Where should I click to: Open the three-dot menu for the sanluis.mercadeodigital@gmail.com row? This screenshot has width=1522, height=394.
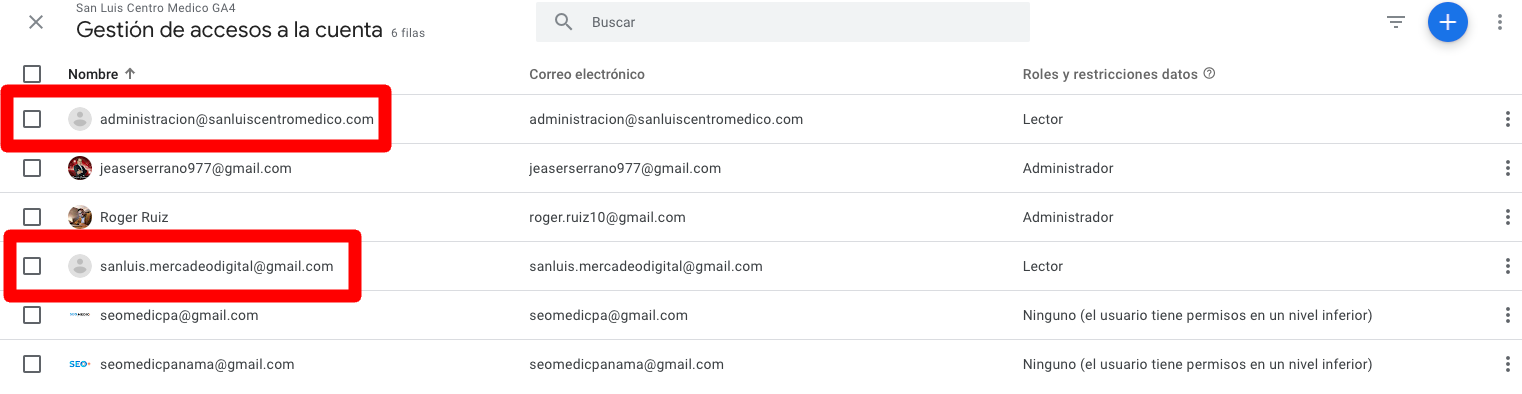(1507, 266)
